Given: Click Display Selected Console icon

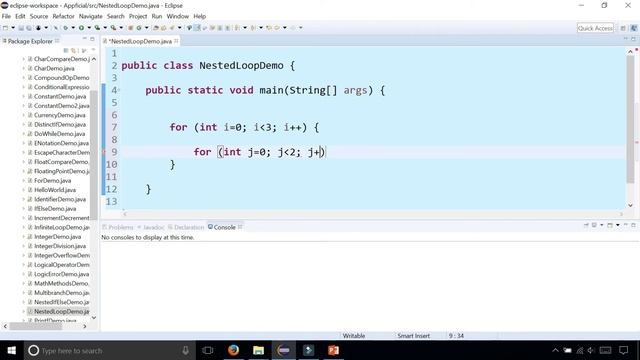Looking at the screenshot, I should (594, 225).
